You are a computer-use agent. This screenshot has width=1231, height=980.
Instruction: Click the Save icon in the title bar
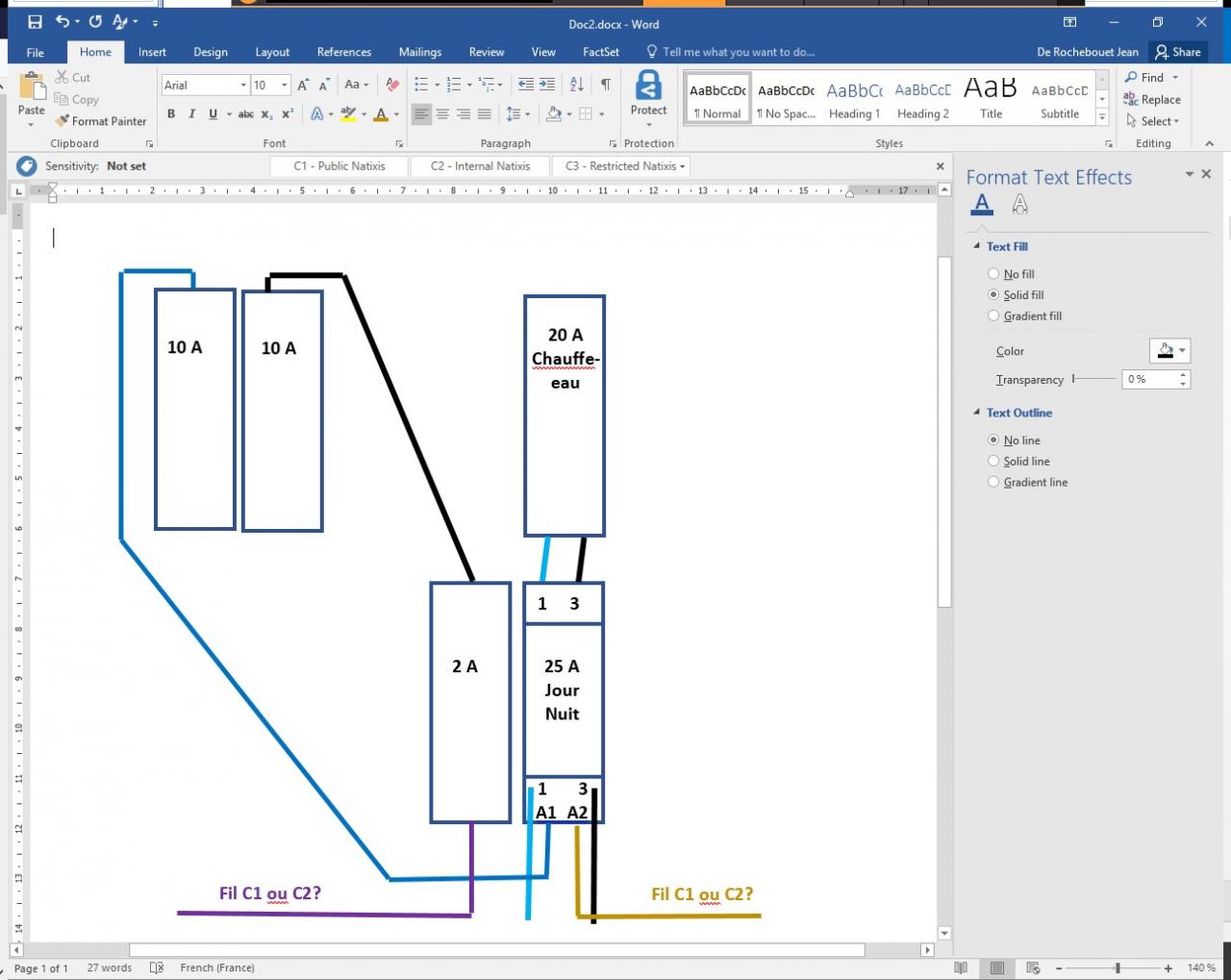(35, 22)
